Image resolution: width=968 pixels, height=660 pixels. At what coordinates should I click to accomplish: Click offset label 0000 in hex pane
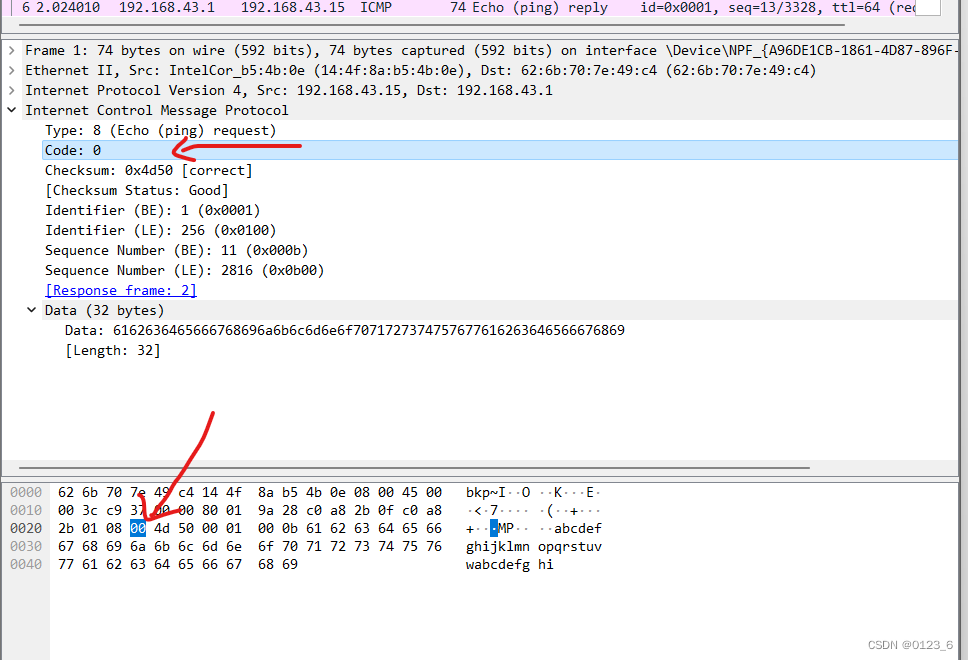click(26, 493)
